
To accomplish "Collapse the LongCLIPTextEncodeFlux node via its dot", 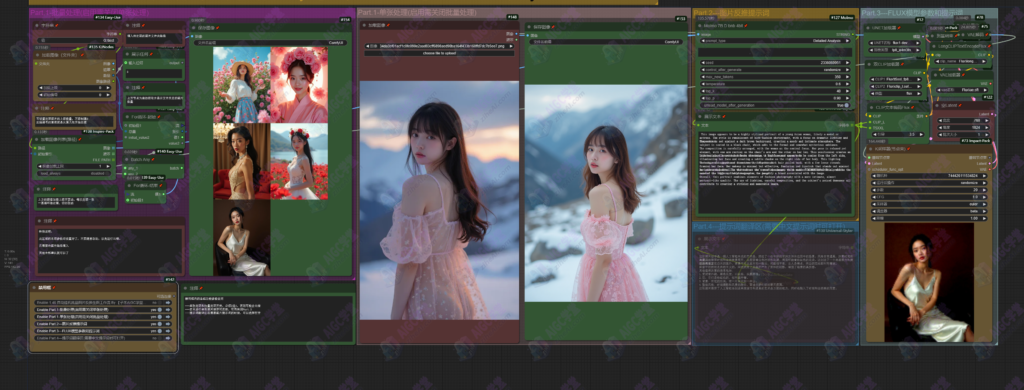I will point(934,46).
